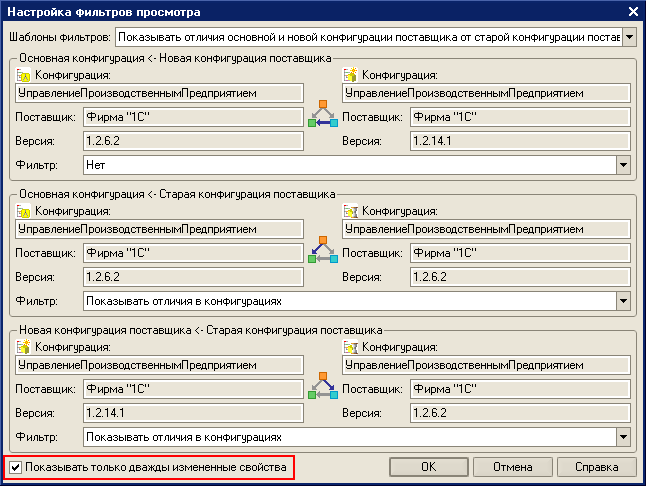
Task: Click new supplier configuration icon in first group
Action: (x=350, y=75)
